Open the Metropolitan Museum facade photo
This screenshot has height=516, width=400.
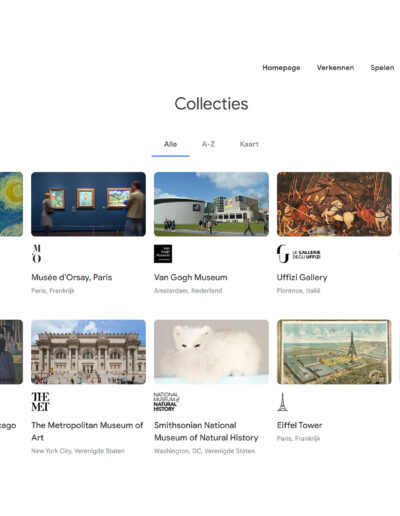(88, 352)
